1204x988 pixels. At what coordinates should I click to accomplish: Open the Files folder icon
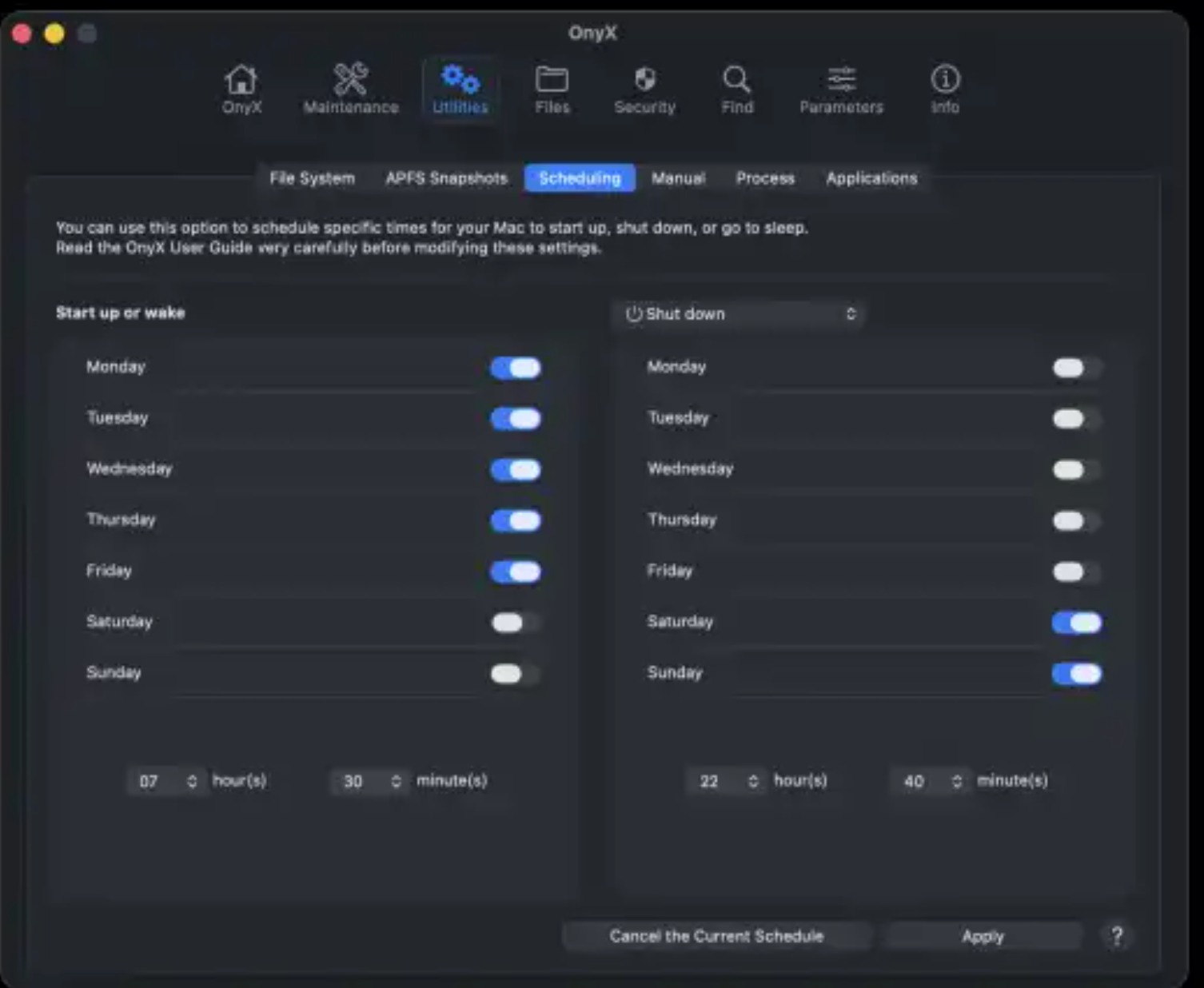point(552,89)
